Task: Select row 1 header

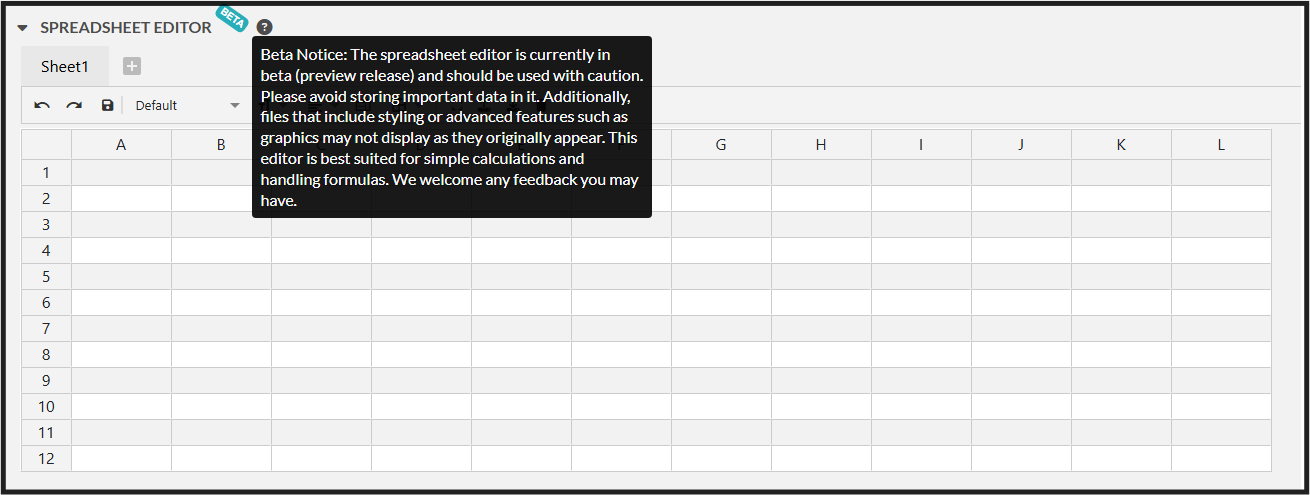Action: click(x=46, y=173)
